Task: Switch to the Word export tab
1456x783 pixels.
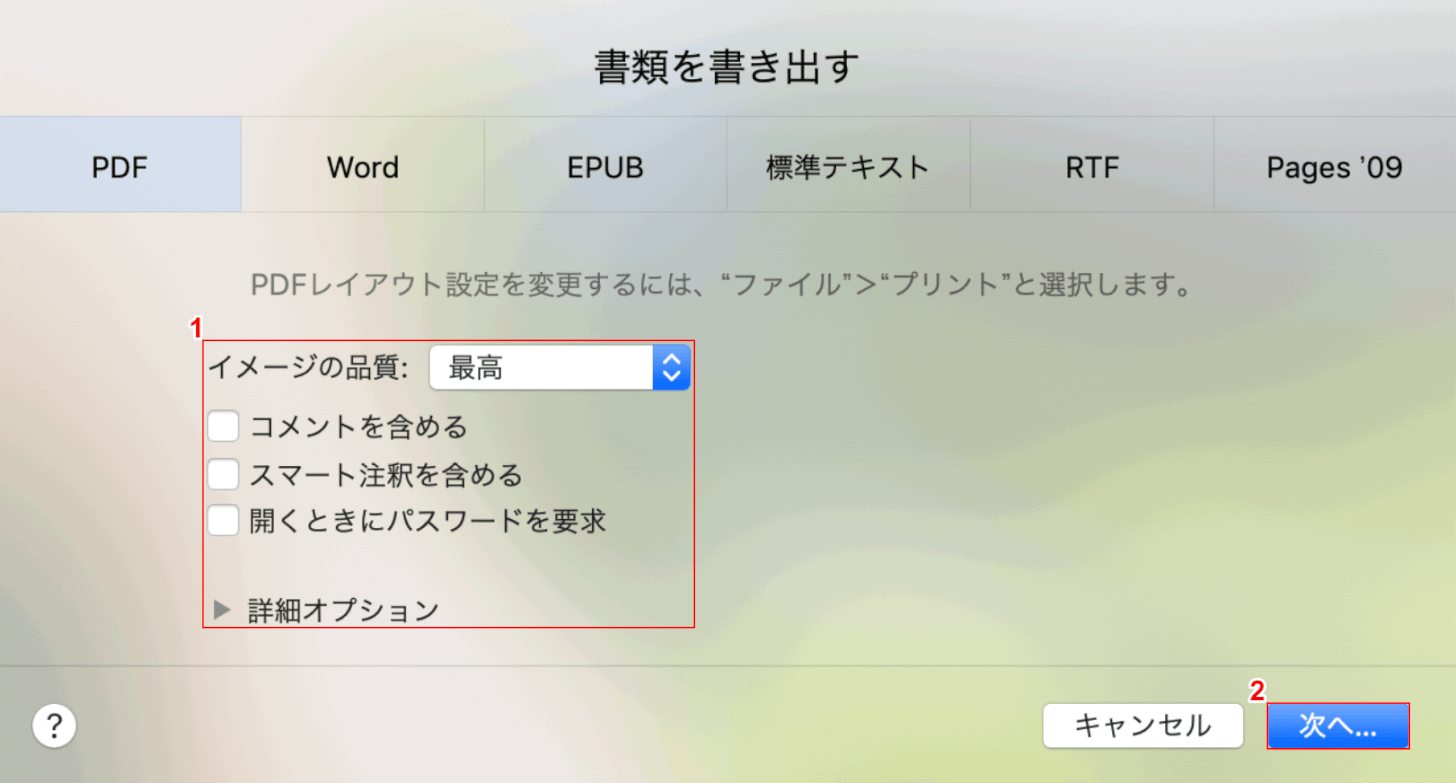Action: [362, 166]
